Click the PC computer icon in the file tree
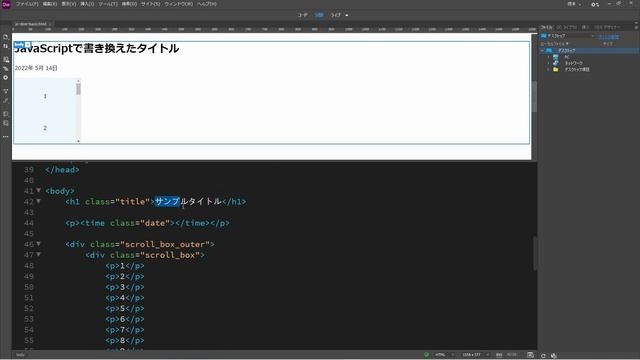The height and width of the screenshot is (360, 640). pos(556,57)
